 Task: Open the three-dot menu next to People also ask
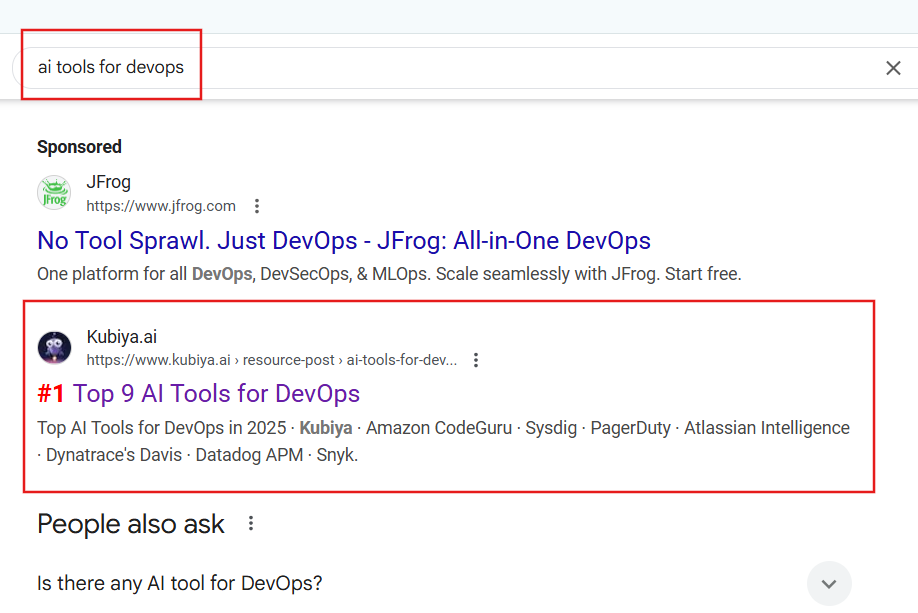251,523
